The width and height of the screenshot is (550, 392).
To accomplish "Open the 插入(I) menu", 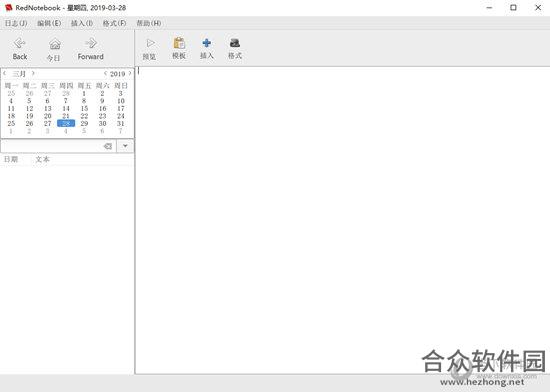I will [82, 23].
